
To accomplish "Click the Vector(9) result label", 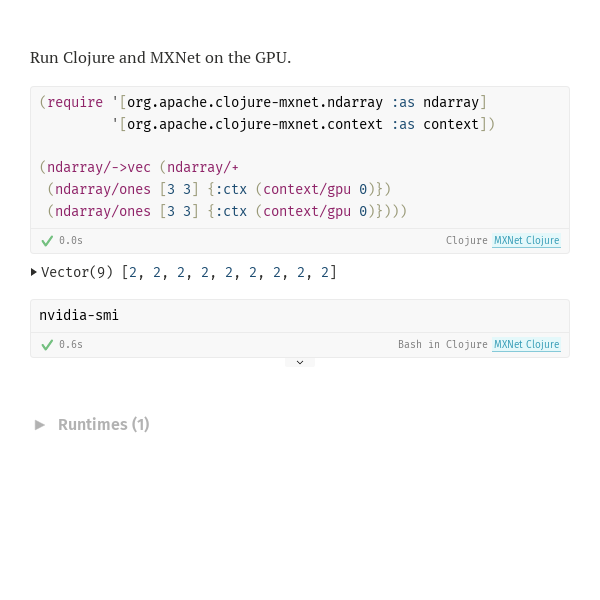I will [77, 272].
